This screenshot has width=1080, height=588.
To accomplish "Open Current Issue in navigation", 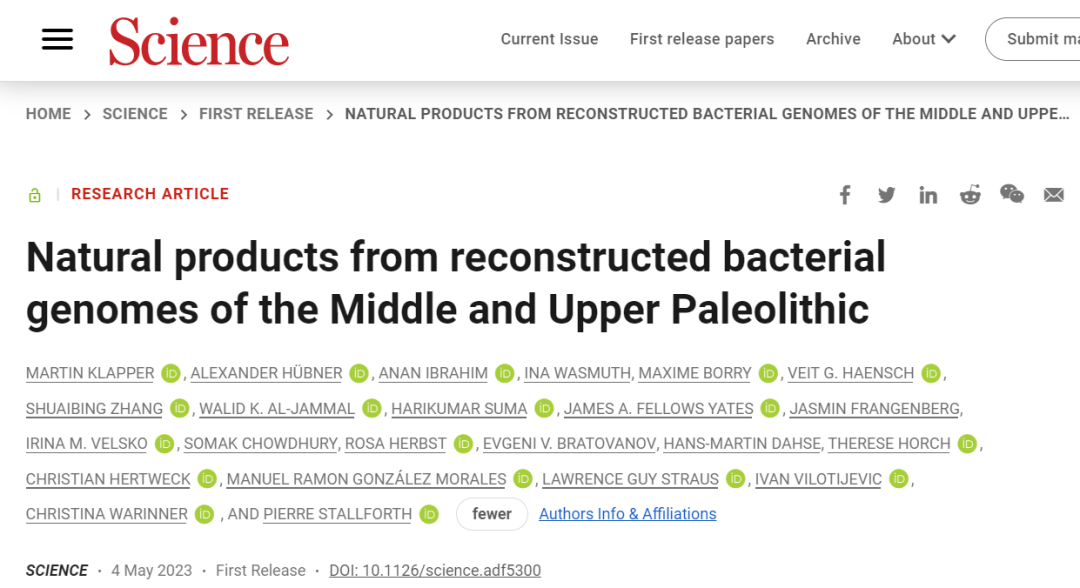I will (549, 39).
